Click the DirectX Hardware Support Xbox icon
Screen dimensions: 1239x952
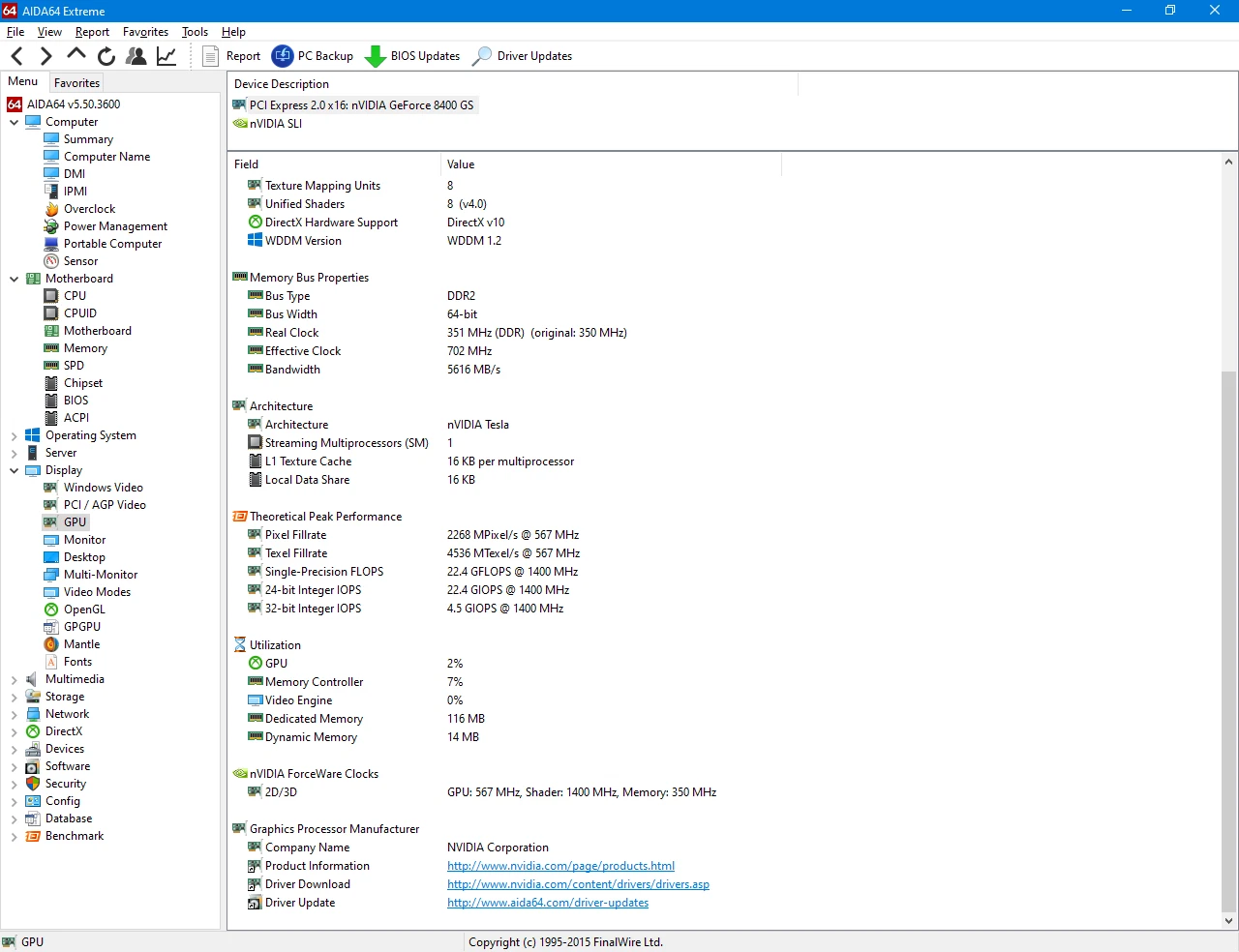tap(256, 223)
